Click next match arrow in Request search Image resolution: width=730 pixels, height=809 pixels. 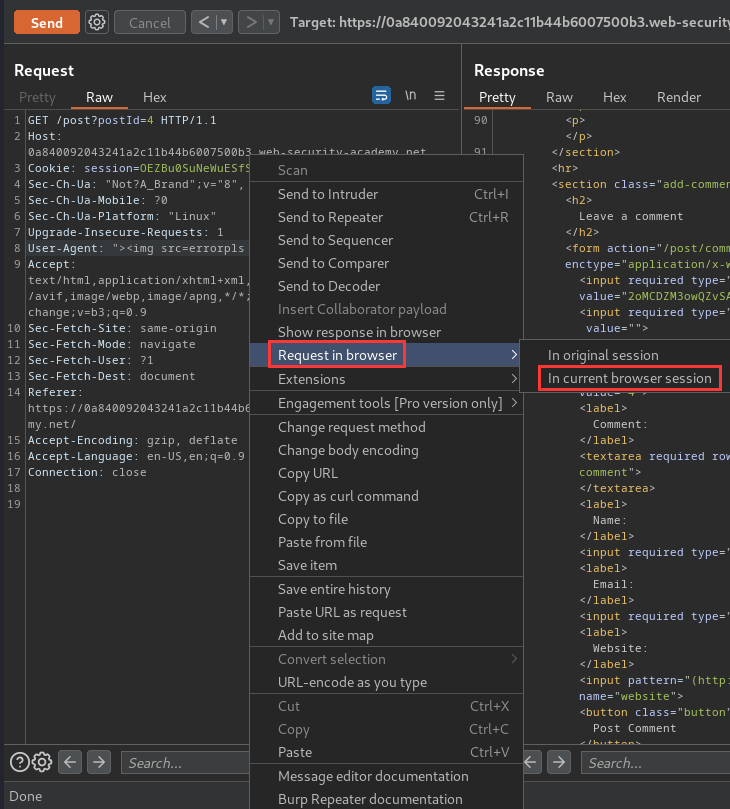pyautogui.click(x=99, y=762)
